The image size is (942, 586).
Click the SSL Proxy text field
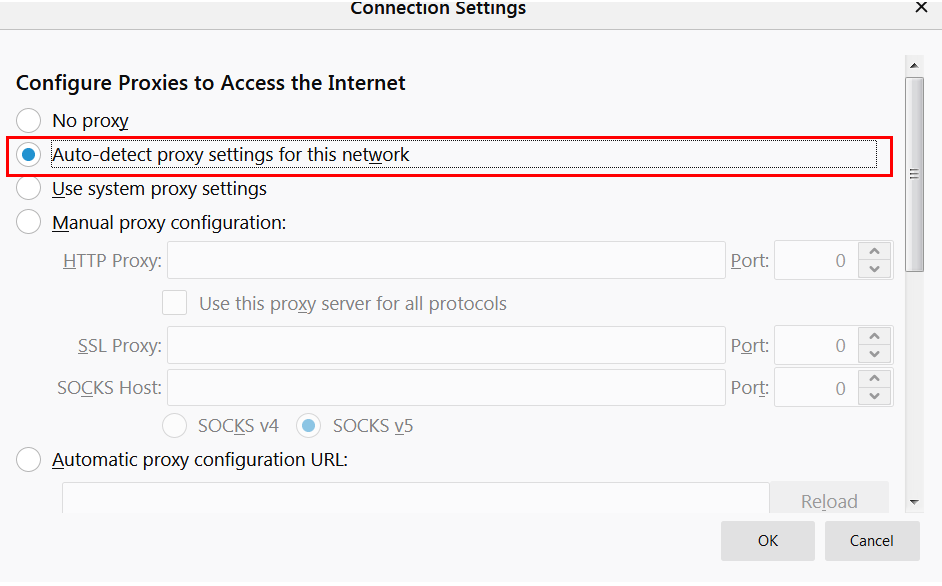coord(445,345)
